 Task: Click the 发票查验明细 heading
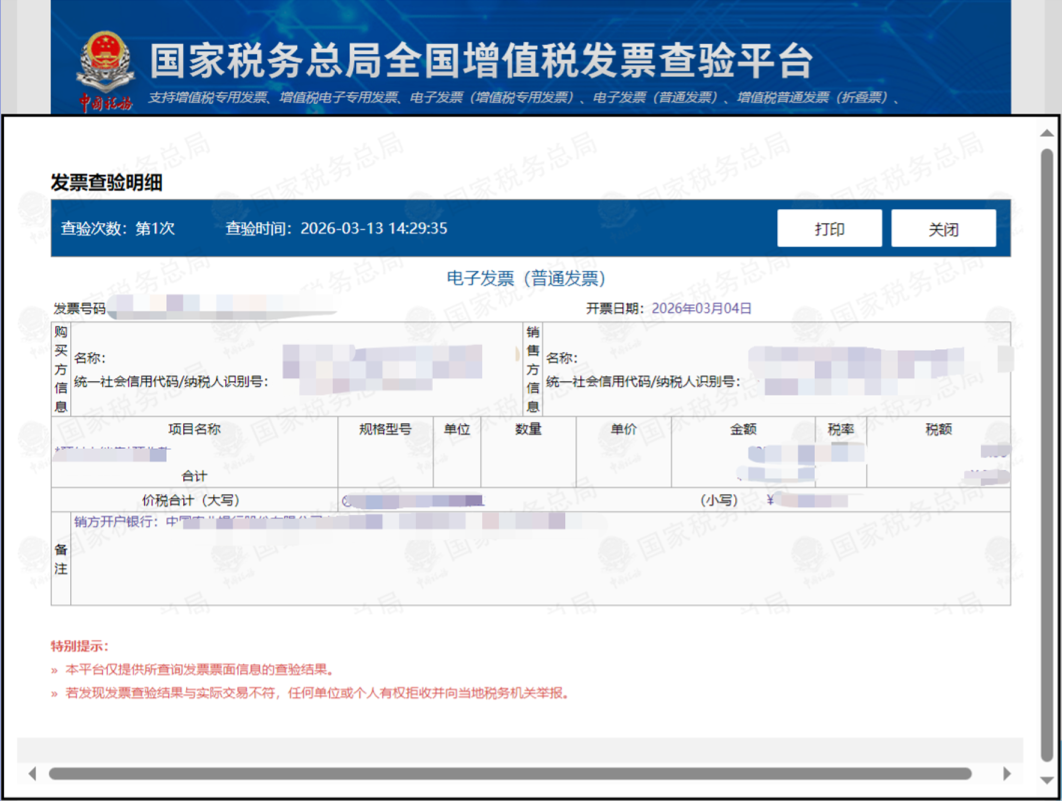106,182
